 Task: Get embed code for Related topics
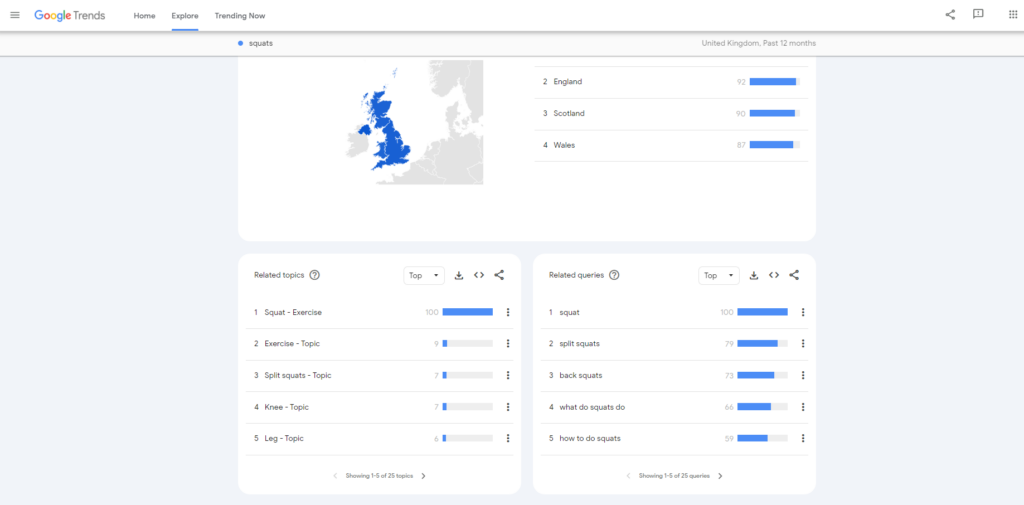[479, 275]
